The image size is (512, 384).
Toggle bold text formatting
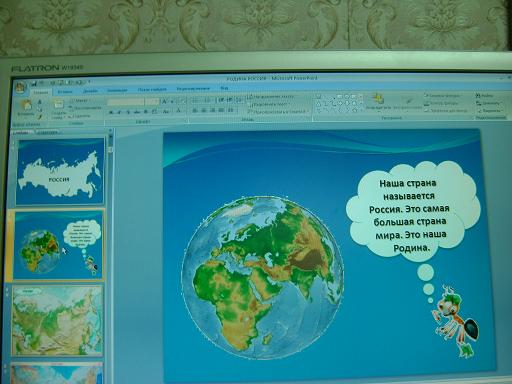click(111, 112)
